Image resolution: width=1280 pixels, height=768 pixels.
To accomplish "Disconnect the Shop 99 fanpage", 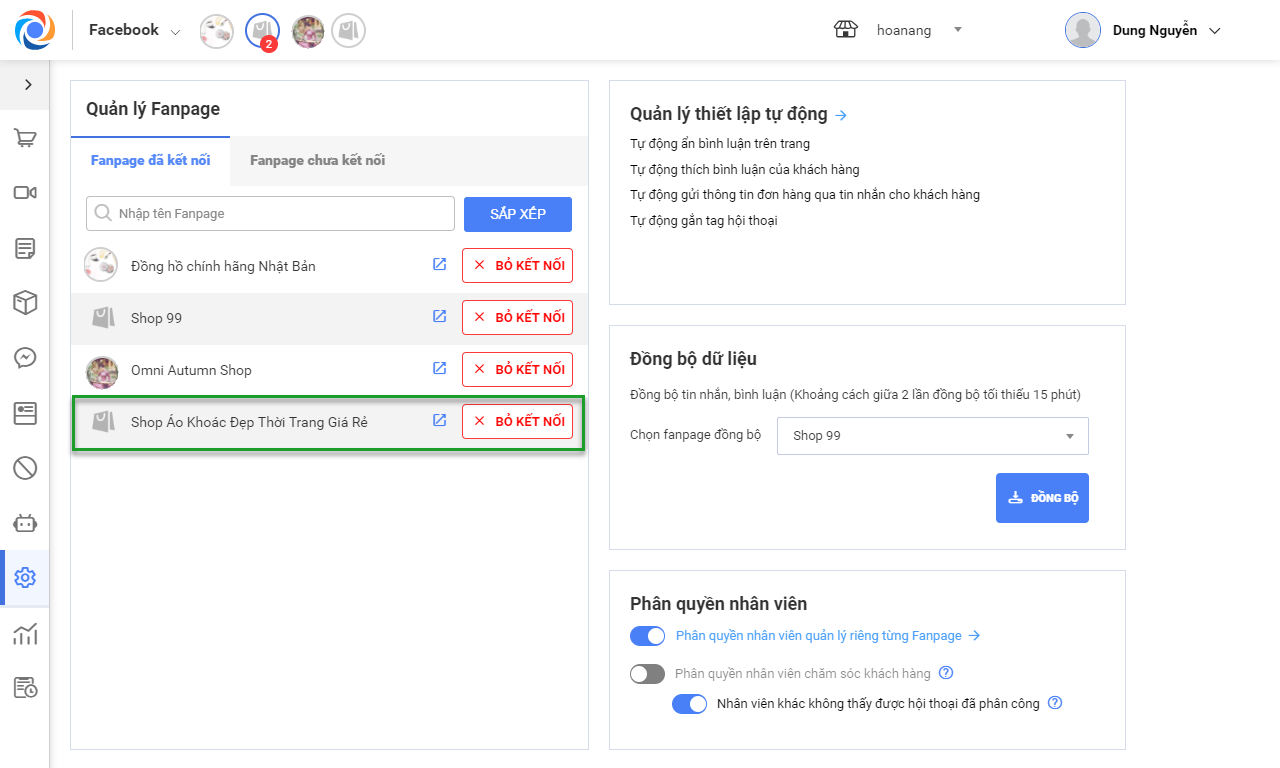I will tap(517, 317).
